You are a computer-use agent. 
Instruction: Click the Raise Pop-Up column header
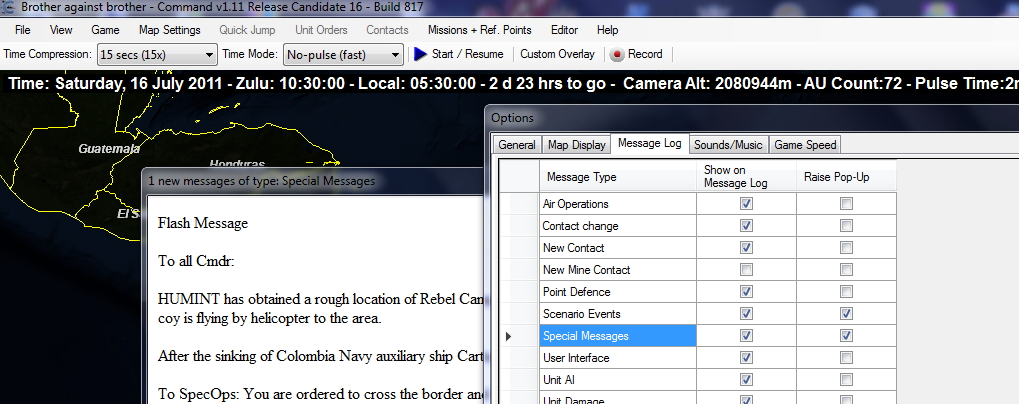point(846,177)
